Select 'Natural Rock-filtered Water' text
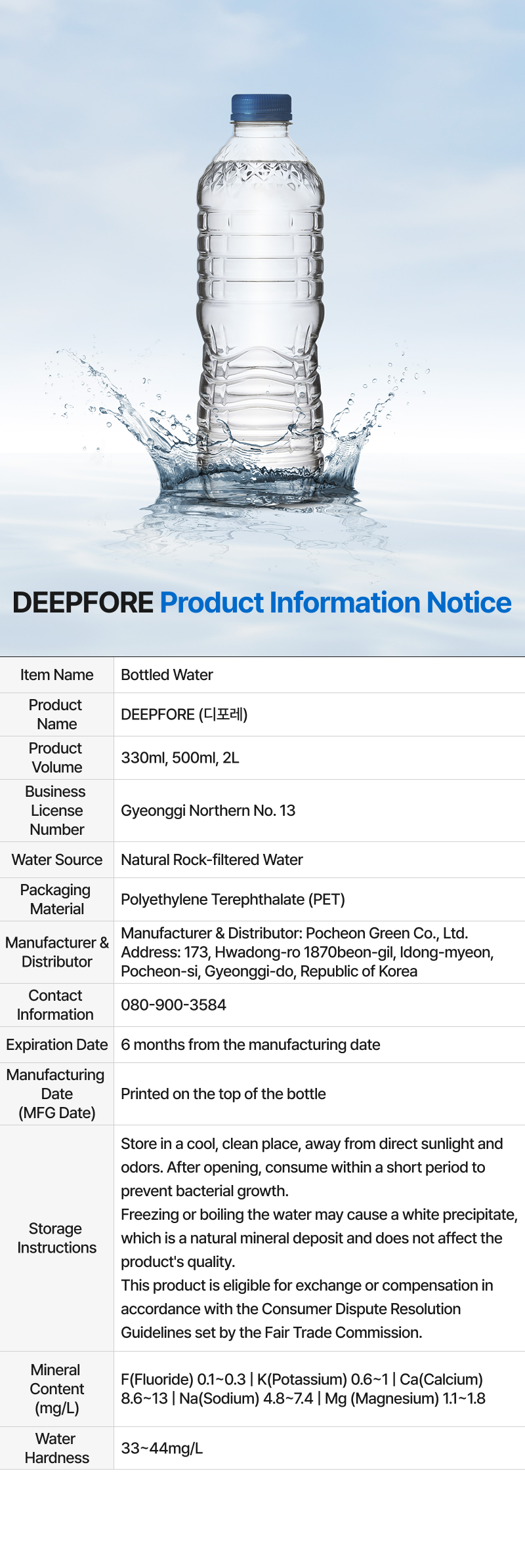 211,860
